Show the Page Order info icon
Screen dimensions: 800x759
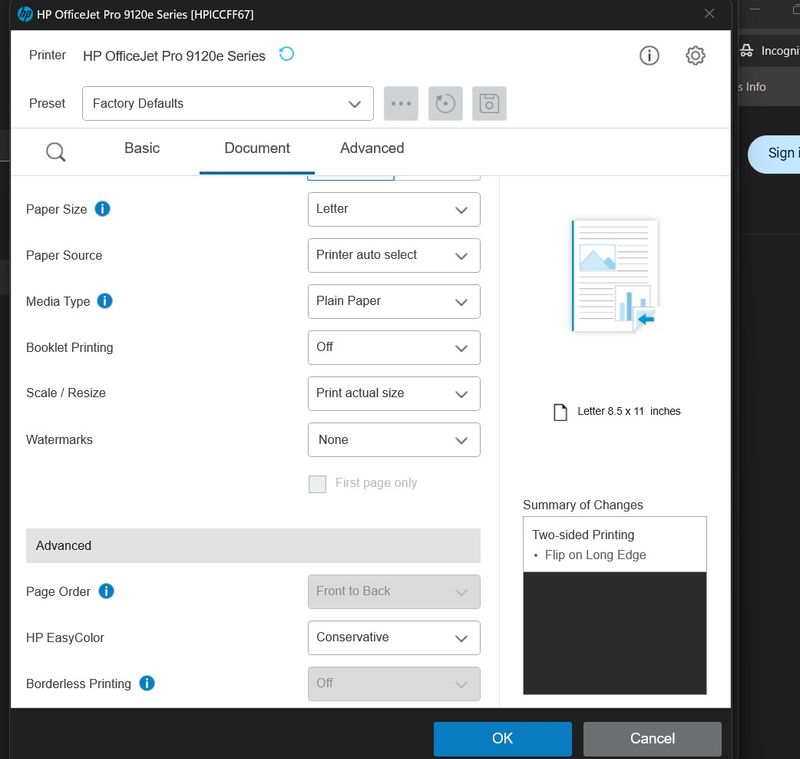(x=106, y=591)
